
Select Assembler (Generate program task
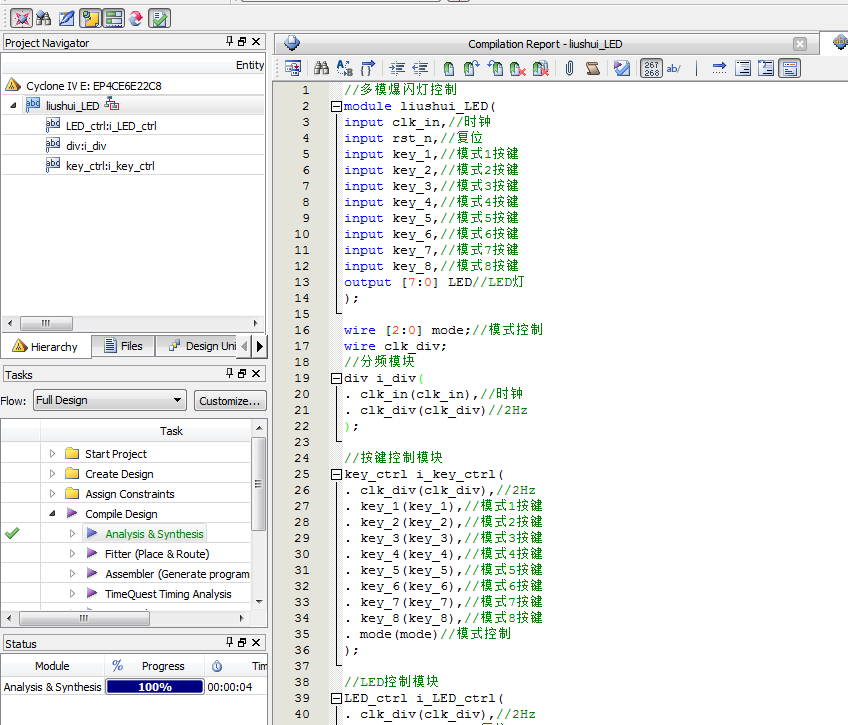coord(177,574)
